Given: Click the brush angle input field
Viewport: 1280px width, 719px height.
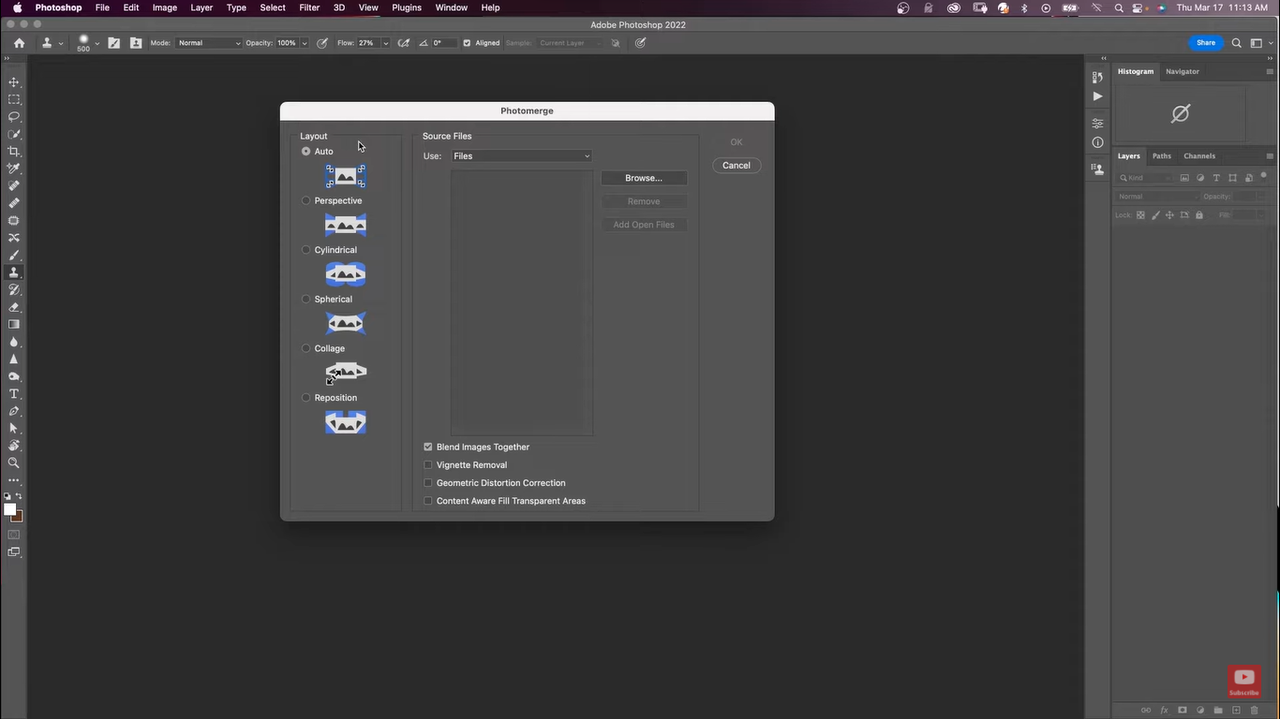Looking at the screenshot, I should click(x=443, y=43).
